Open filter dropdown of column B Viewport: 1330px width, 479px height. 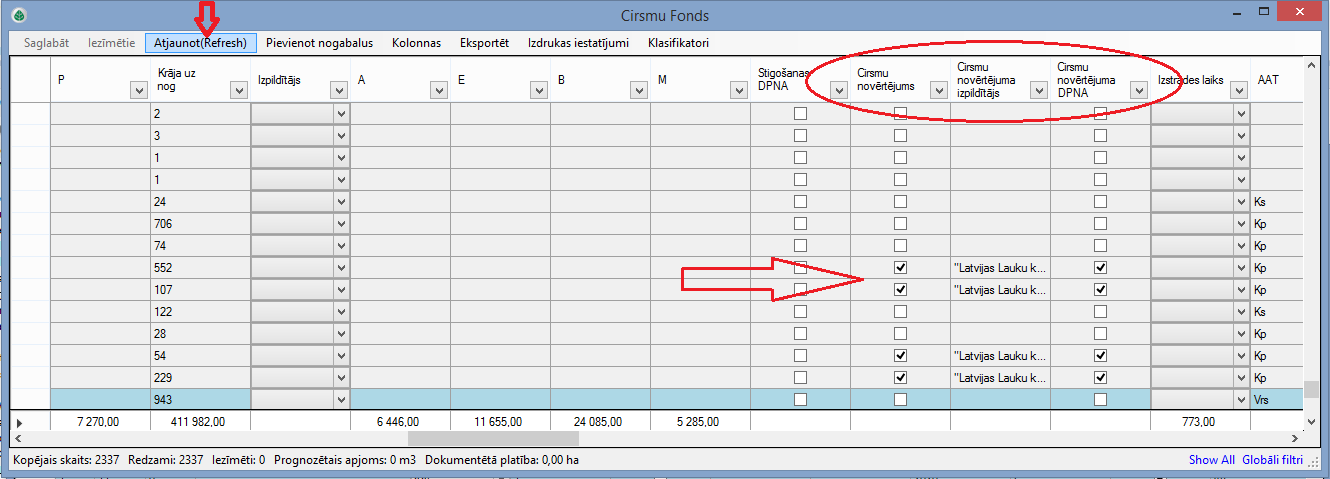pos(639,90)
